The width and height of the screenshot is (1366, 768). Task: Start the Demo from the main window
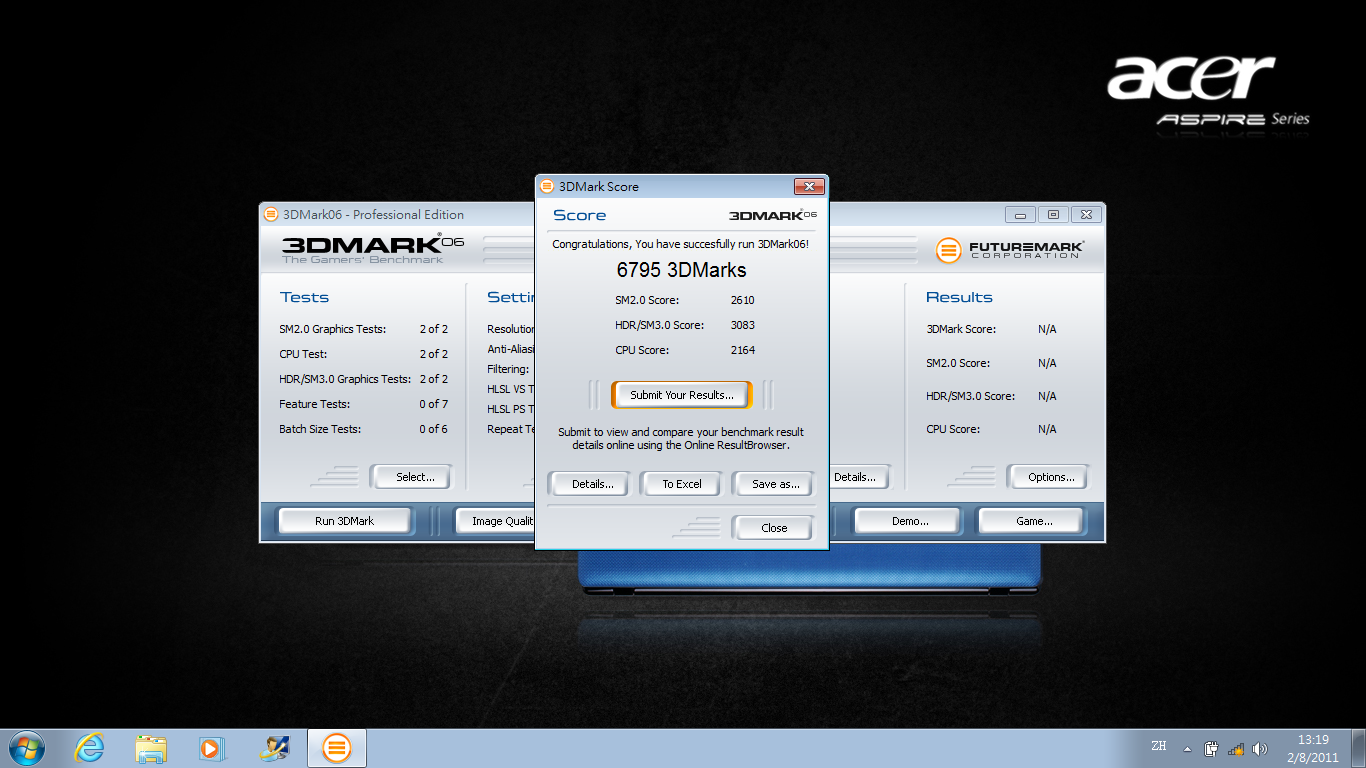(x=909, y=521)
